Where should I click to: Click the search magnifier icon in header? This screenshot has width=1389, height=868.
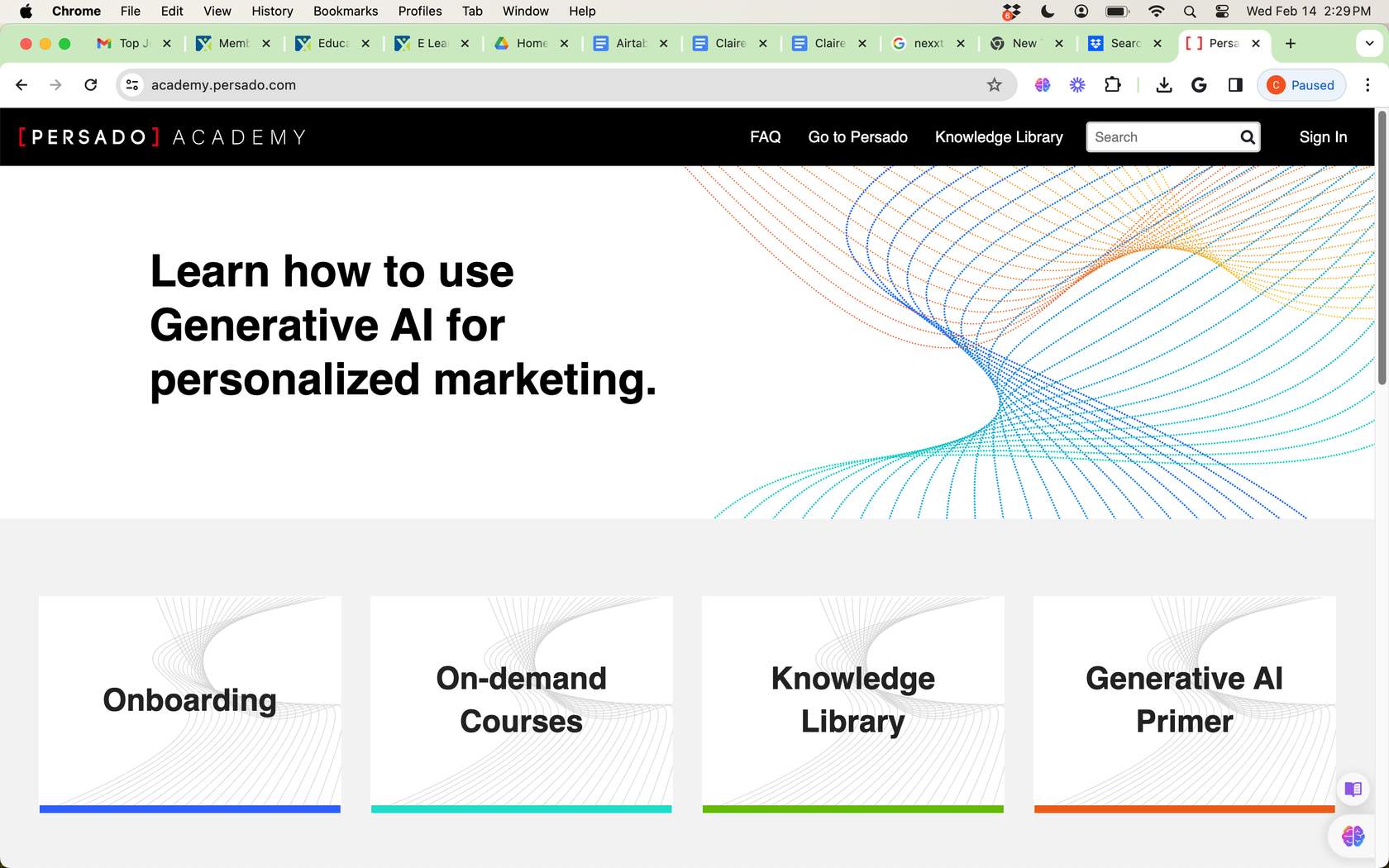click(1247, 137)
